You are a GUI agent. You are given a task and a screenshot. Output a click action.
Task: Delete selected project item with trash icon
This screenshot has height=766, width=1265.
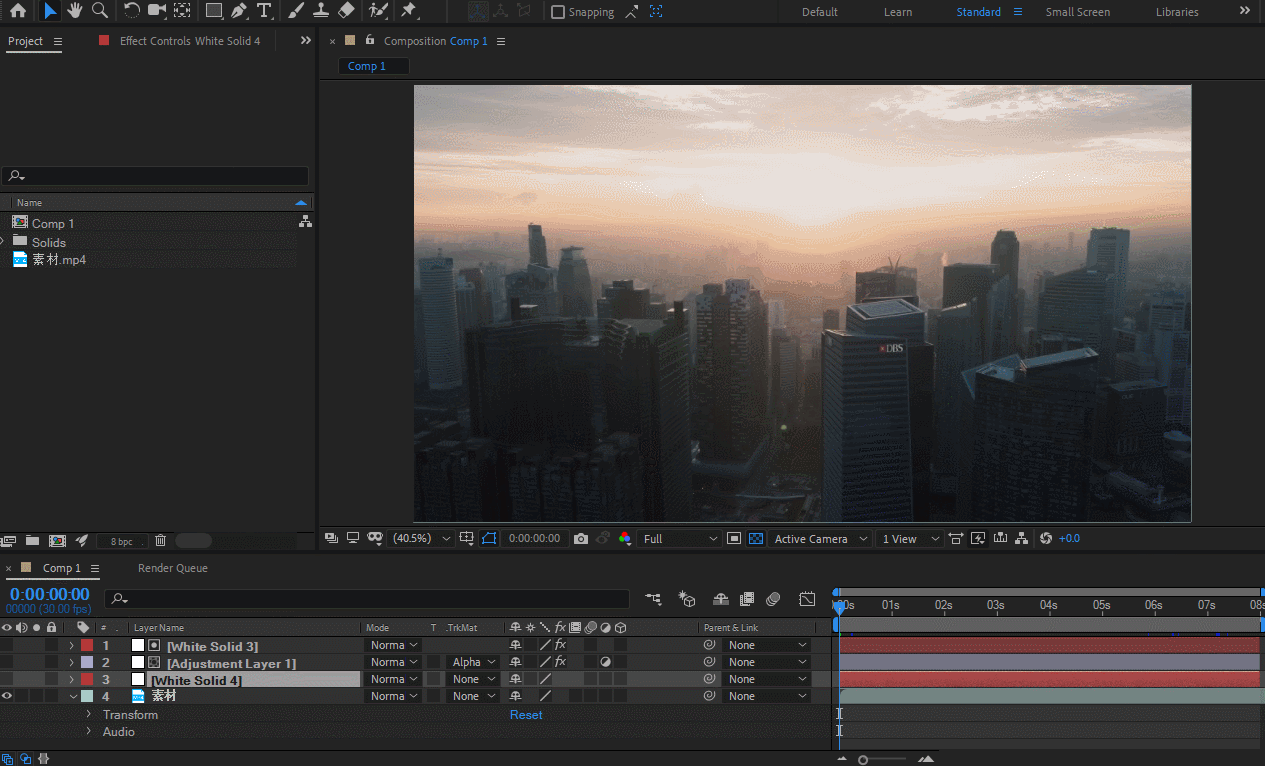[x=160, y=541]
